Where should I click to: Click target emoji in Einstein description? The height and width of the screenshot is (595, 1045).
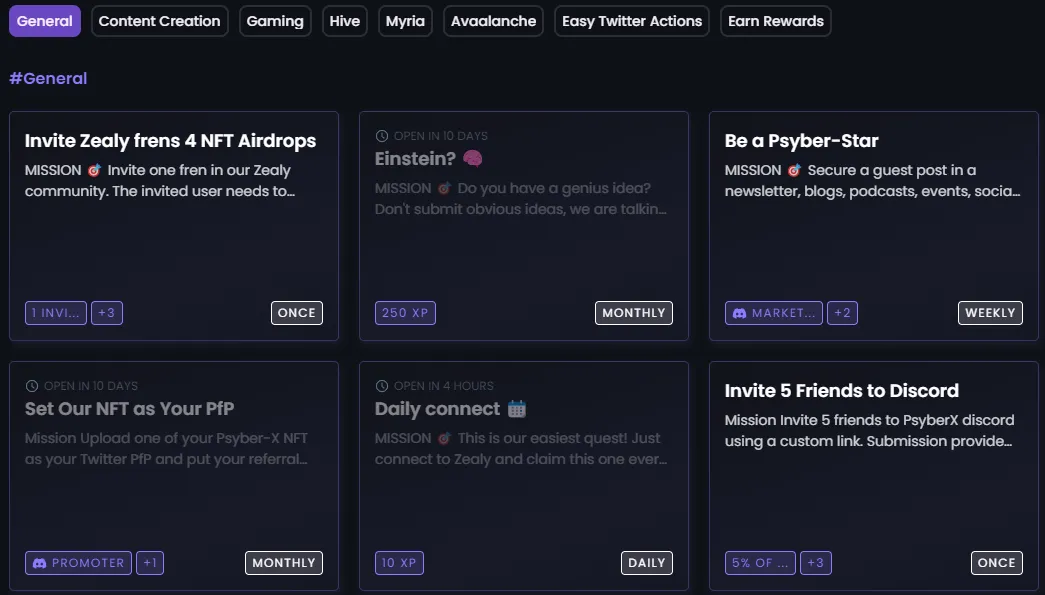point(445,189)
